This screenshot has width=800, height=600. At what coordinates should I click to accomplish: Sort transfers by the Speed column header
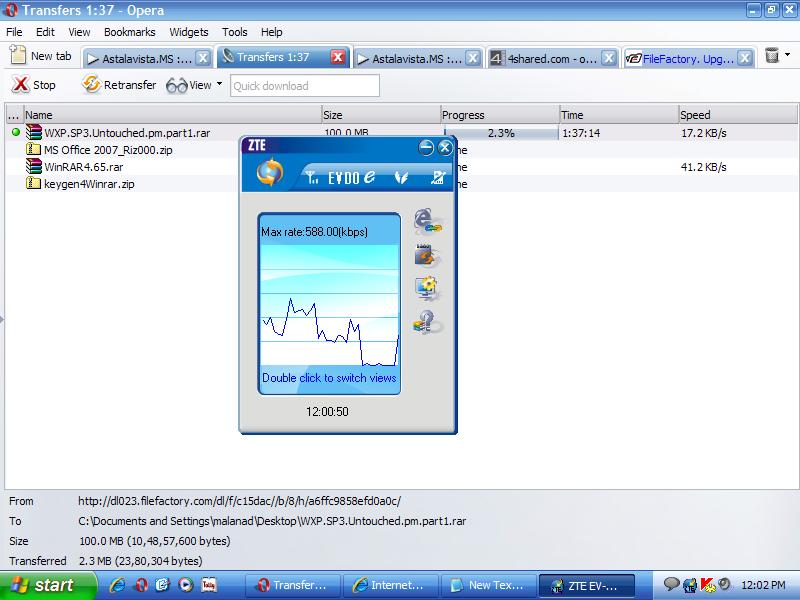pyautogui.click(x=738, y=115)
